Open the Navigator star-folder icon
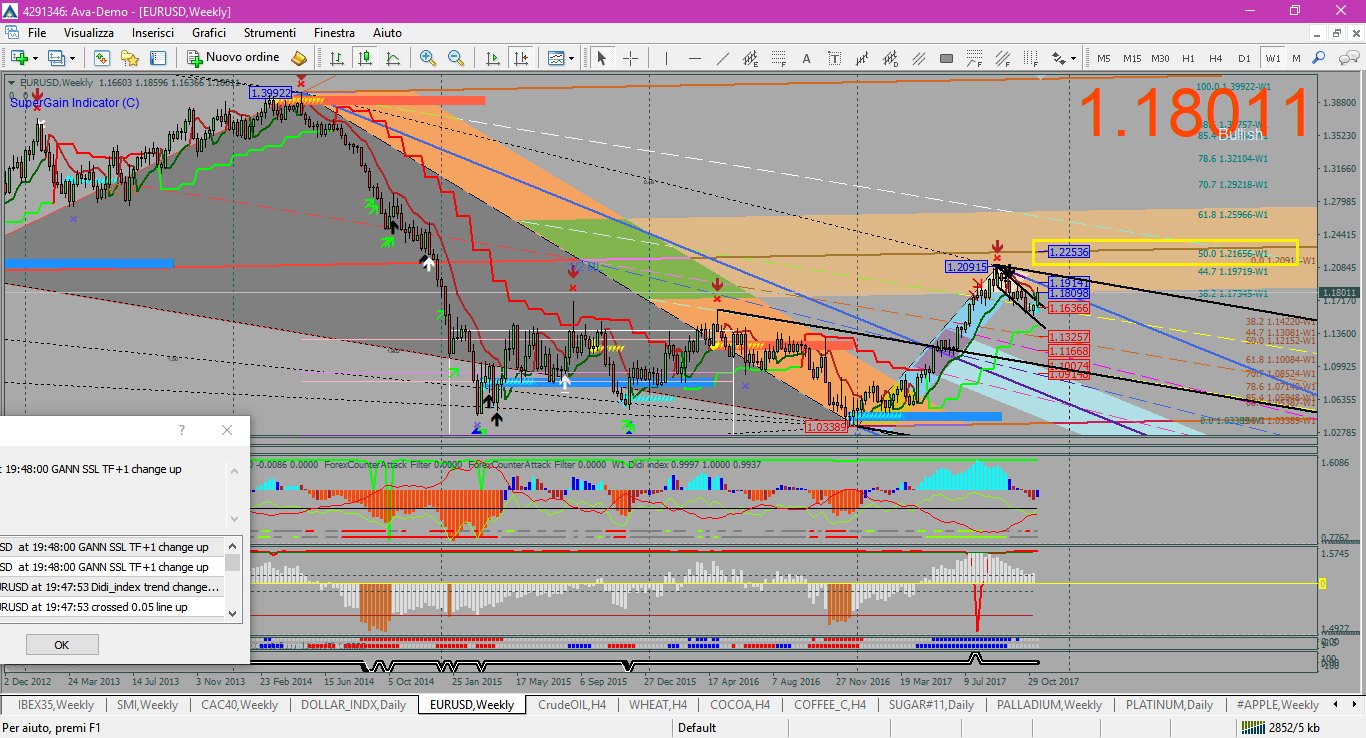The height and width of the screenshot is (738, 1366). [x=130, y=58]
